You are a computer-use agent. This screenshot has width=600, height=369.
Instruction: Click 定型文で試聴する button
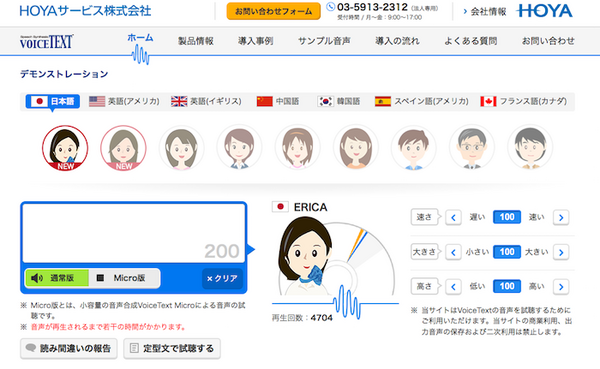point(172,348)
